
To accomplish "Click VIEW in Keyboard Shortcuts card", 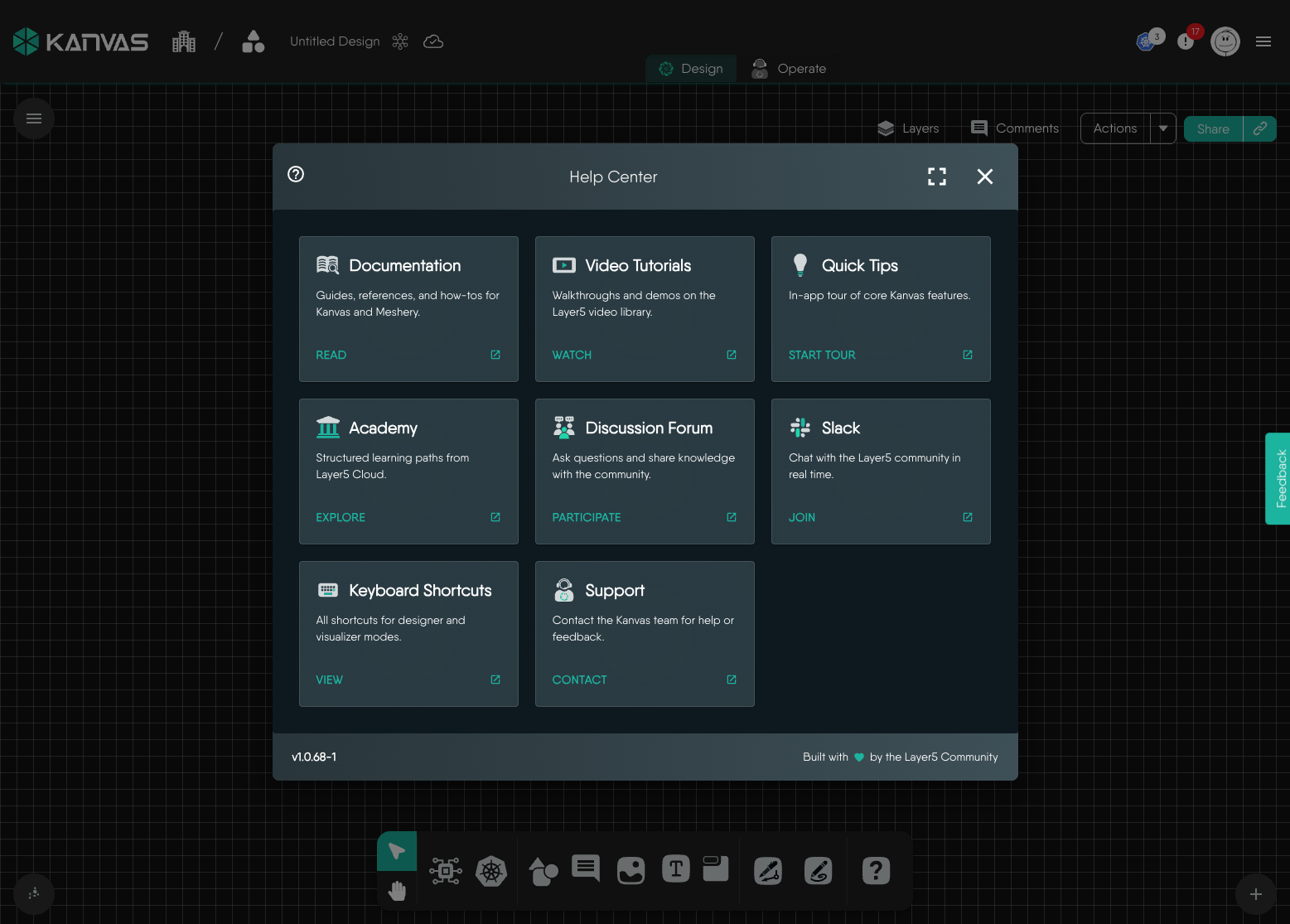I will tap(329, 680).
